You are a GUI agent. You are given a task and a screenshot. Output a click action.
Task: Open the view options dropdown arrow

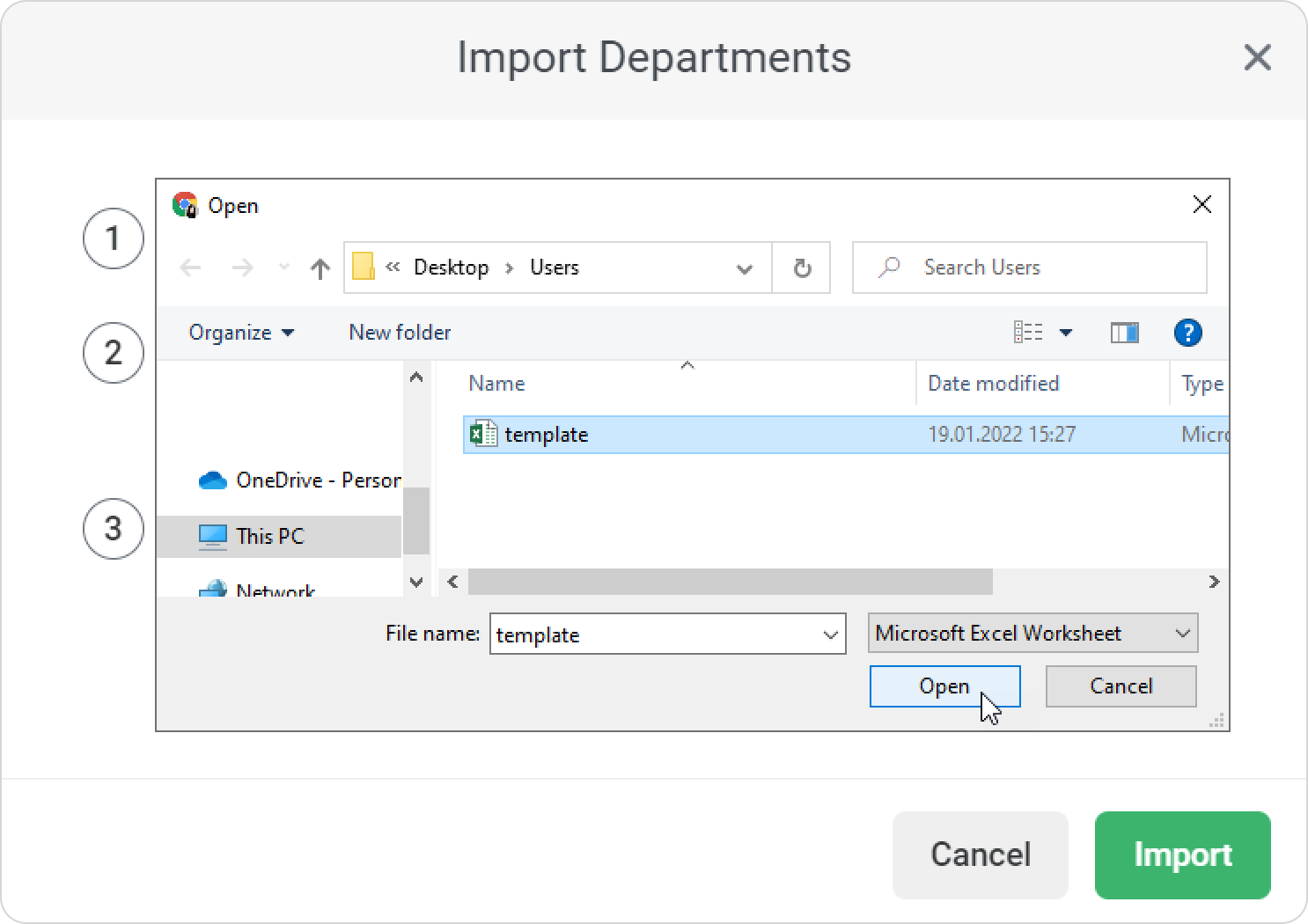tap(1066, 333)
